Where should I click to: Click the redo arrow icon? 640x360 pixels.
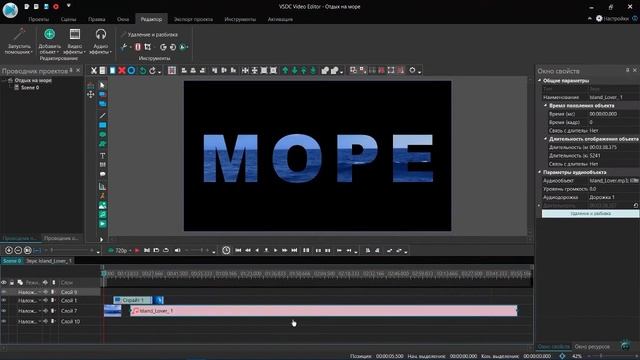click(152, 71)
